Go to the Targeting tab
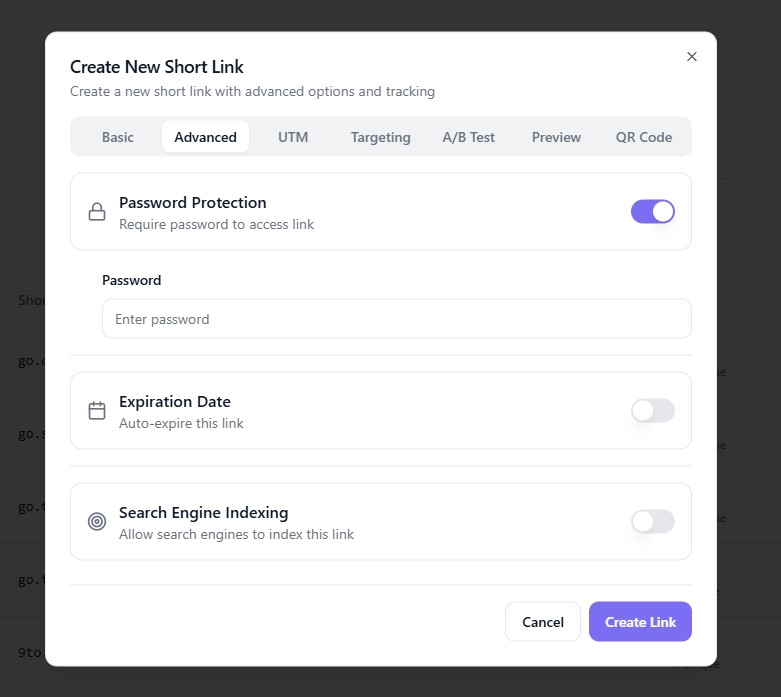The image size is (781, 697). (380, 137)
